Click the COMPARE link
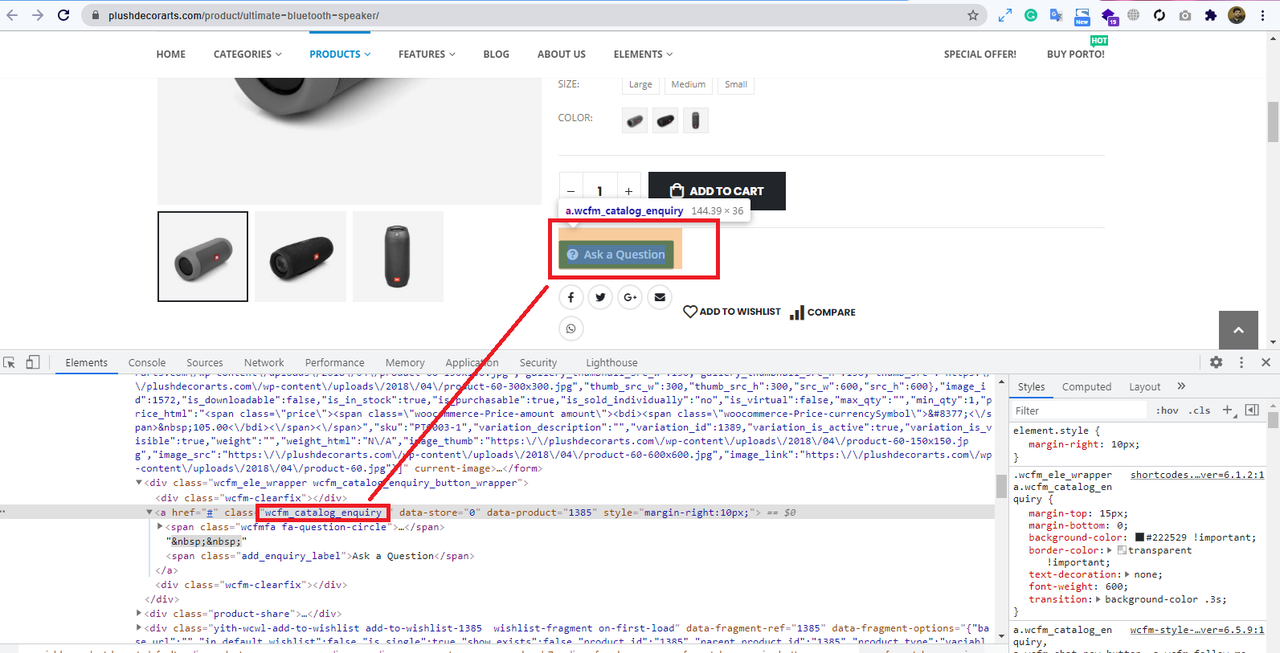This screenshot has height=653, width=1280. 823,312
